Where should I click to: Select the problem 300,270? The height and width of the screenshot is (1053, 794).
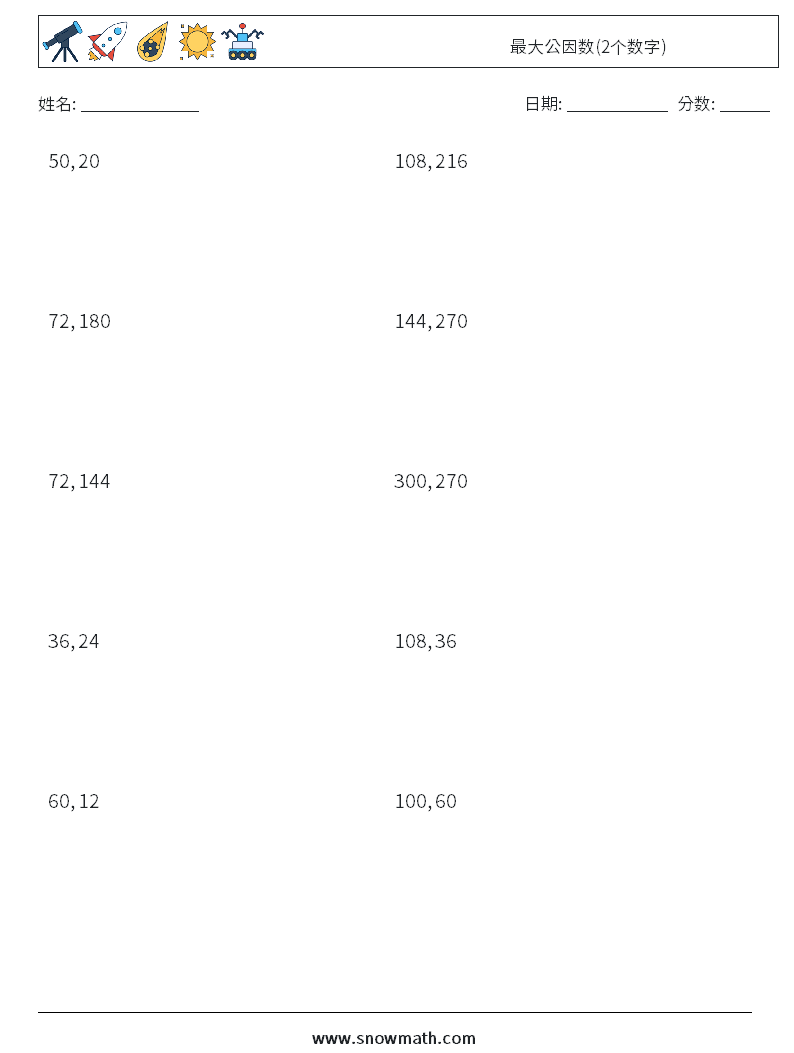[x=431, y=481]
